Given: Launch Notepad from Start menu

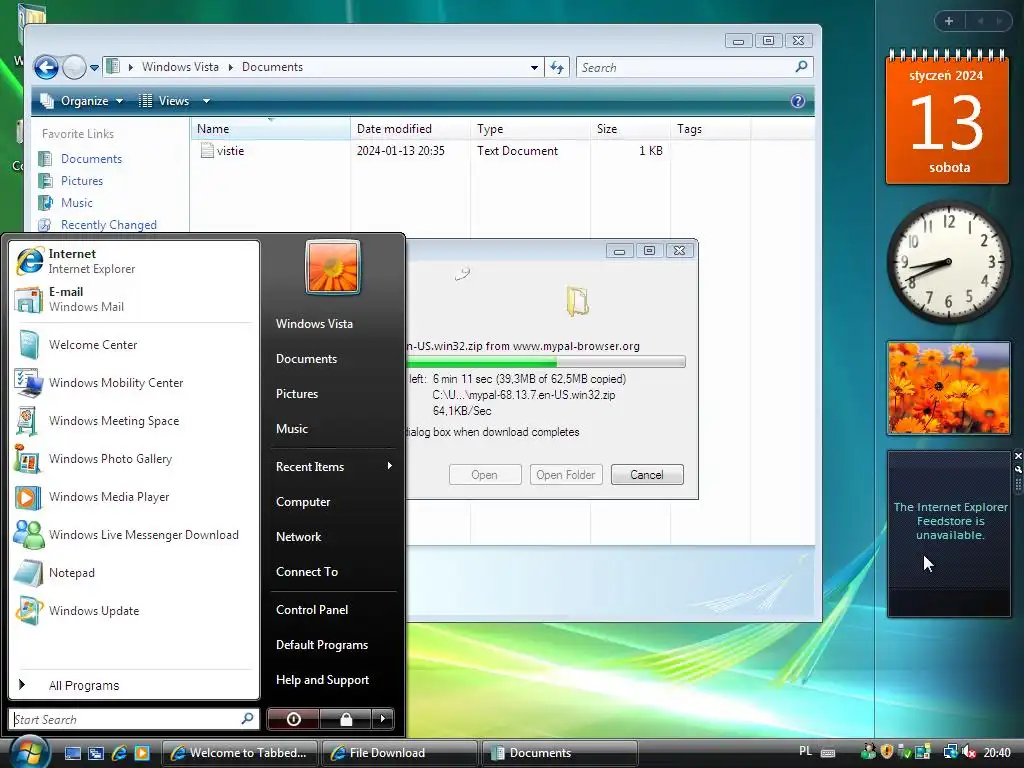Looking at the screenshot, I should [x=134, y=573].
